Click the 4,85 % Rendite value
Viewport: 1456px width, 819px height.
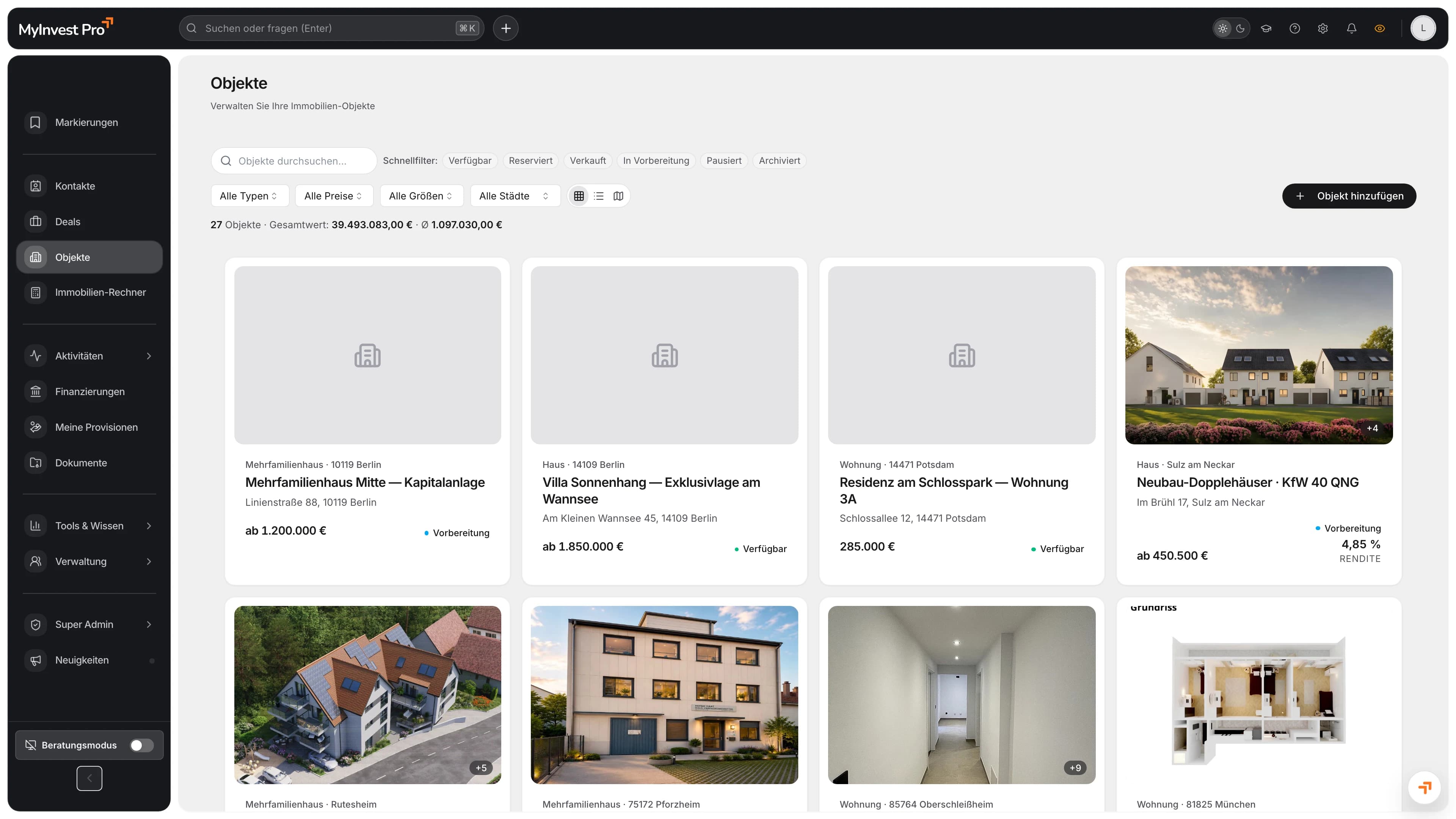pos(1360,544)
